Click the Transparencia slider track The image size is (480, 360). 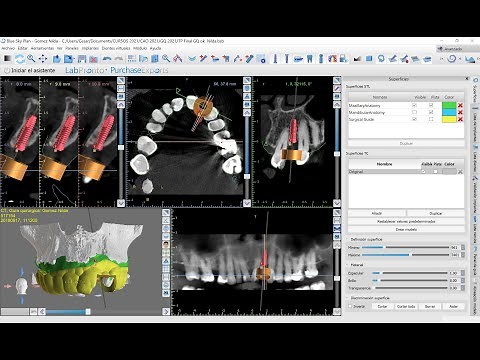coord(411,288)
